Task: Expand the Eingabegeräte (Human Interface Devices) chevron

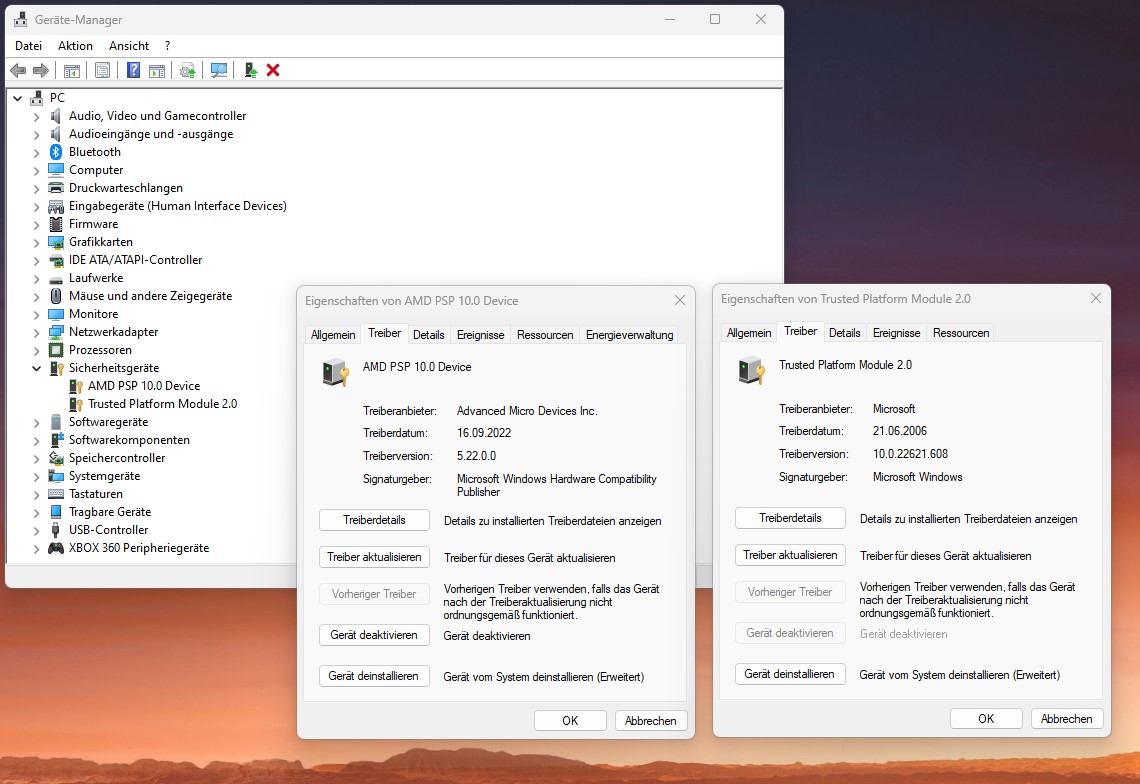Action: tap(36, 207)
